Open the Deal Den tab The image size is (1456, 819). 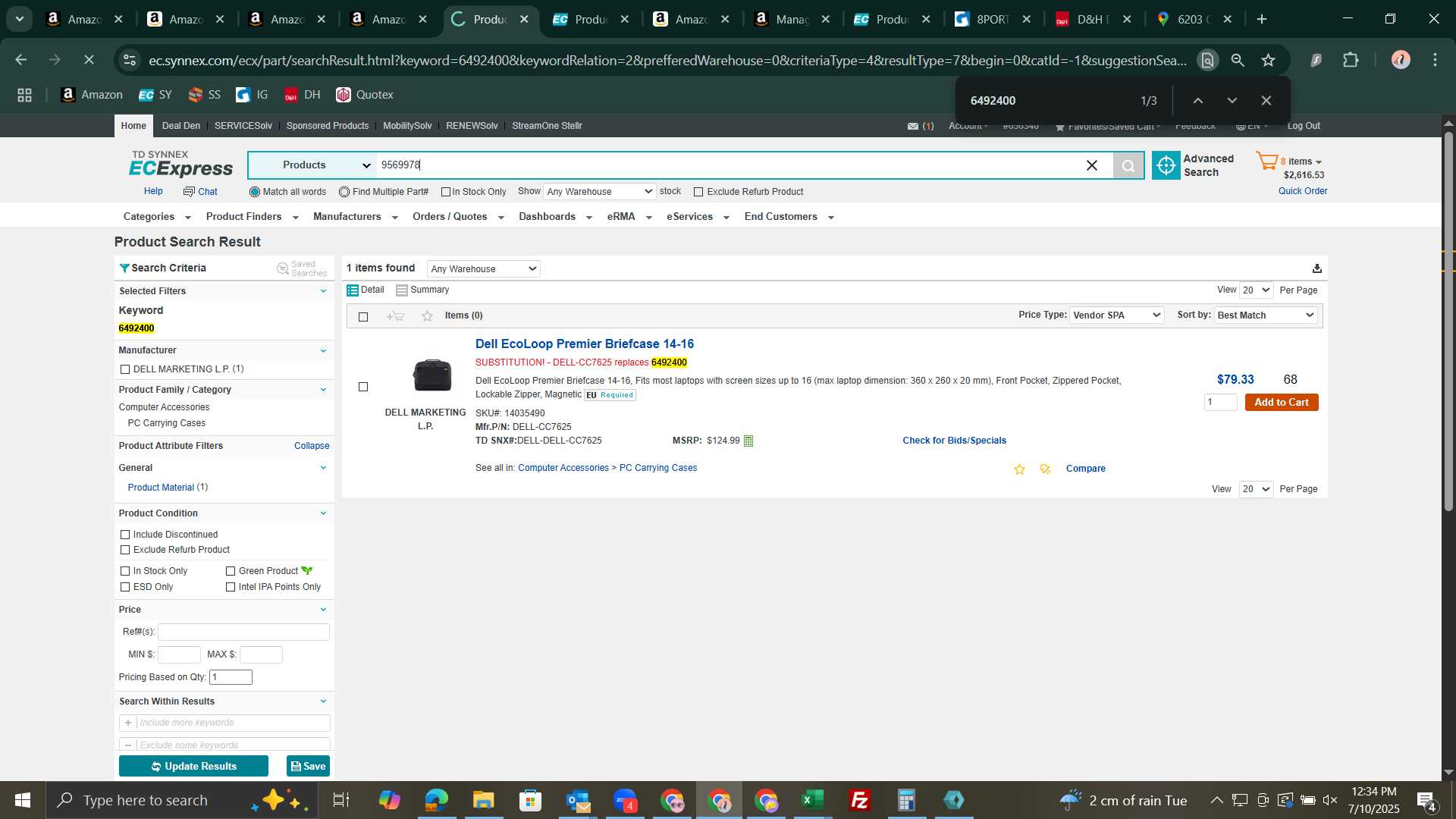(x=181, y=126)
